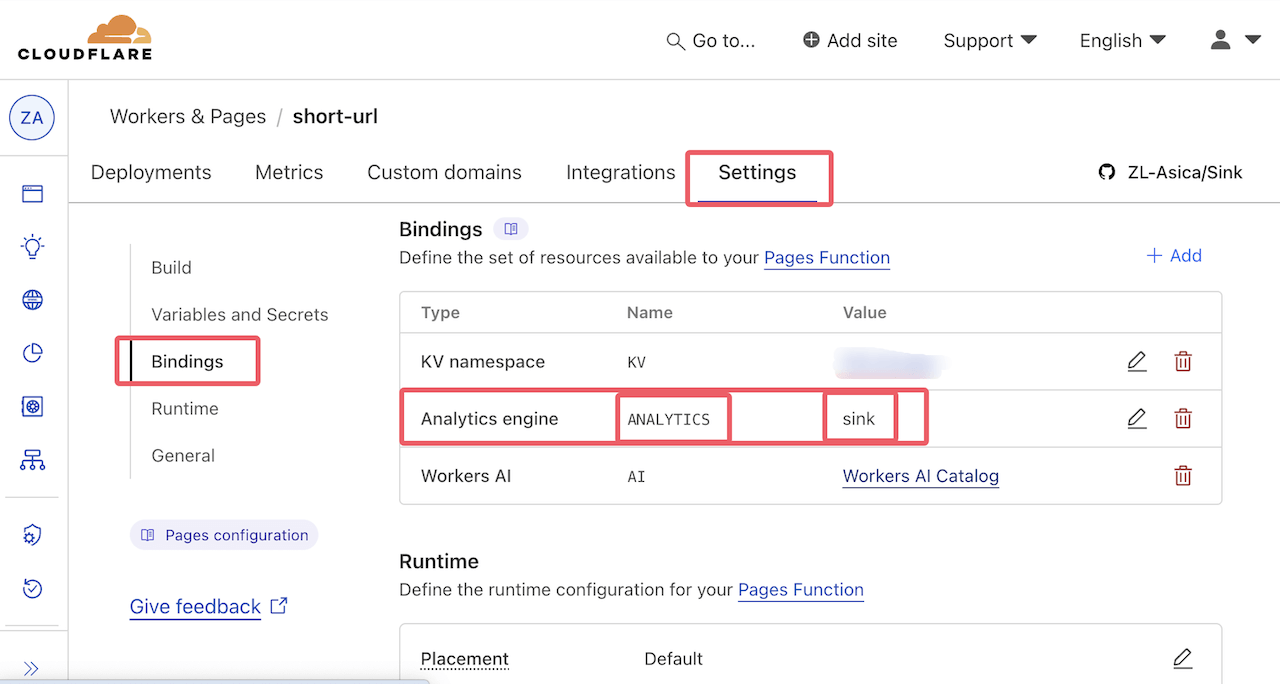Viewport: 1280px width, 684px height.
Task: Click the KV binding name
Action: [636, 362]
